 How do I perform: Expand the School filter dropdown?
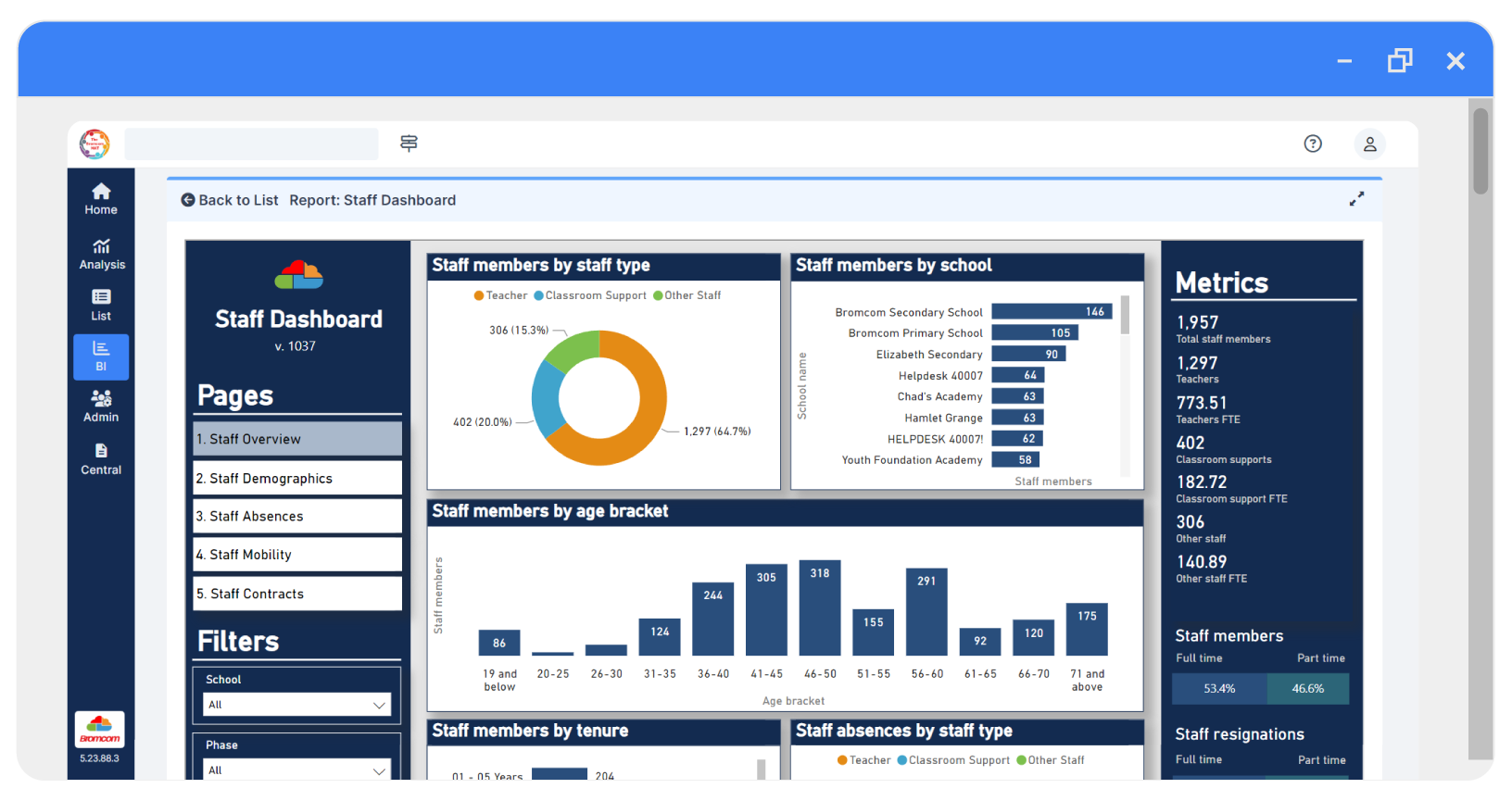point(296,705)
